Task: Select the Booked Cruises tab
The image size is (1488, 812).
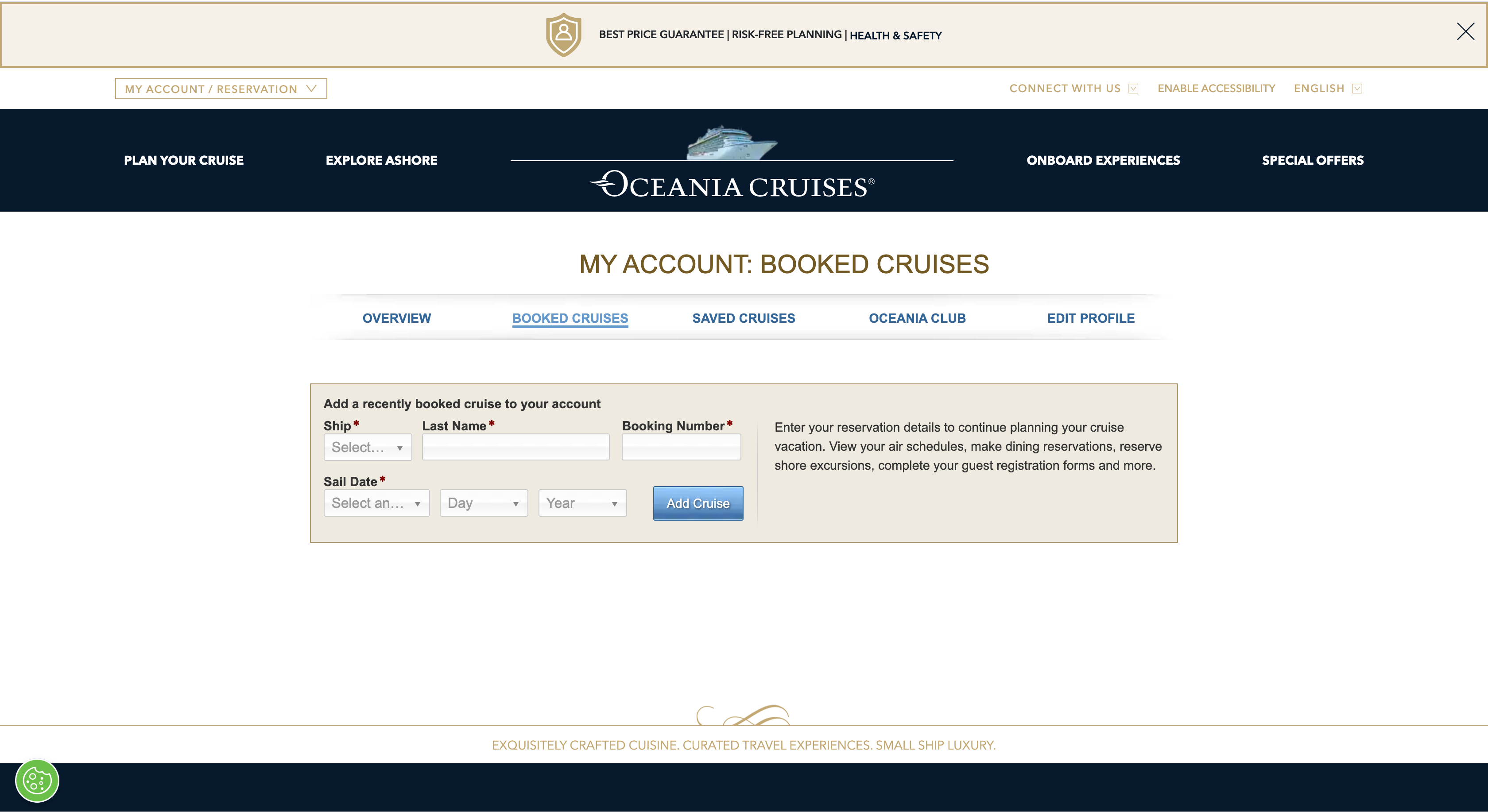Action: point(570,318)
